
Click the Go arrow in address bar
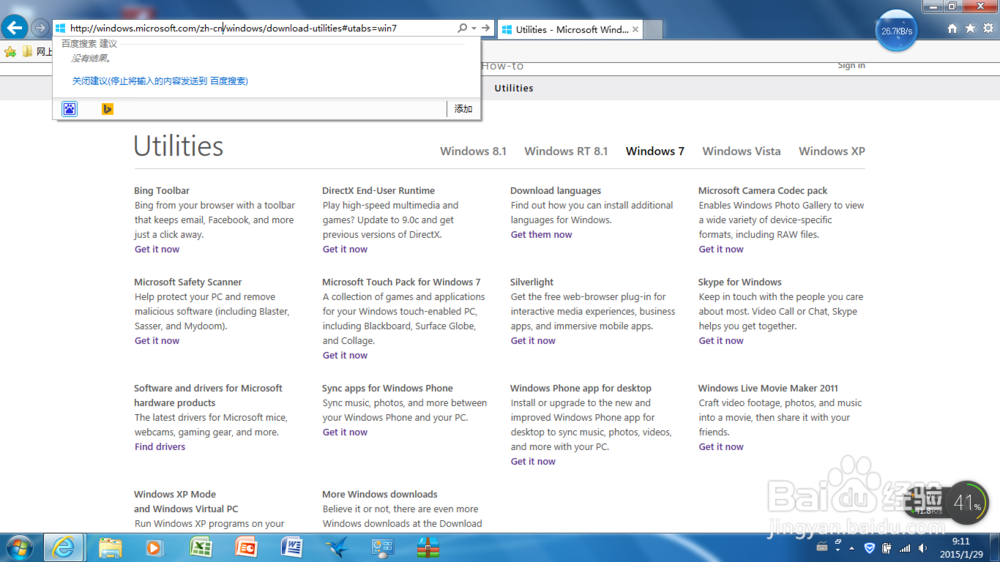(485, 28)
